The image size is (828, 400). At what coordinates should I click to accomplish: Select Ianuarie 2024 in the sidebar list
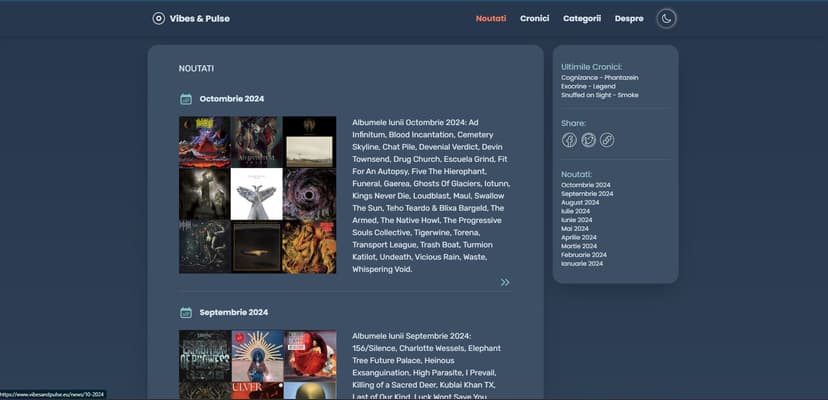pyautogui.click(x=582, y=264)
